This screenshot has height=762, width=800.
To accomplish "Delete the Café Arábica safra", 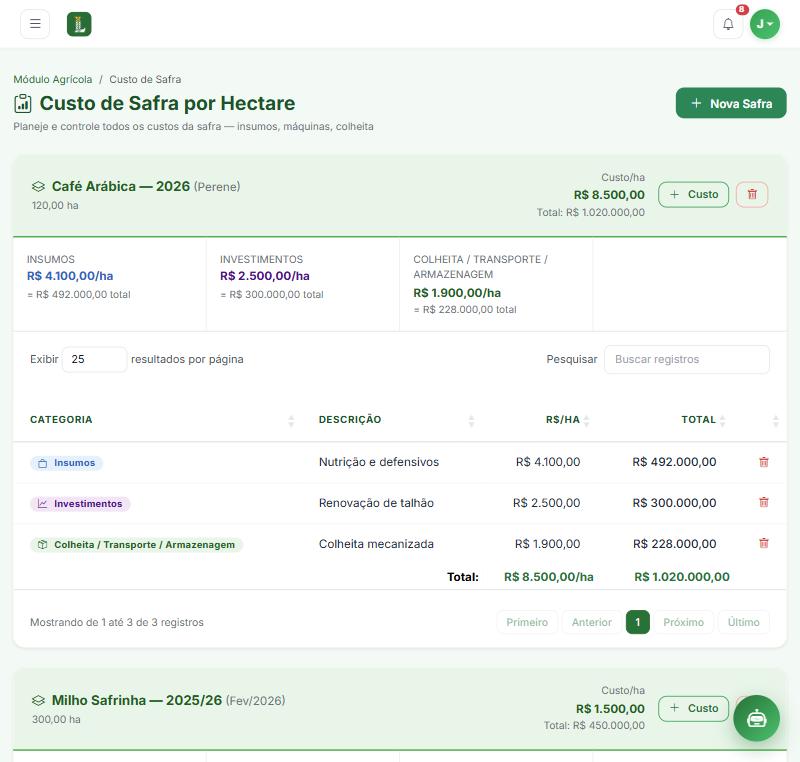I will tap(752, 194).
